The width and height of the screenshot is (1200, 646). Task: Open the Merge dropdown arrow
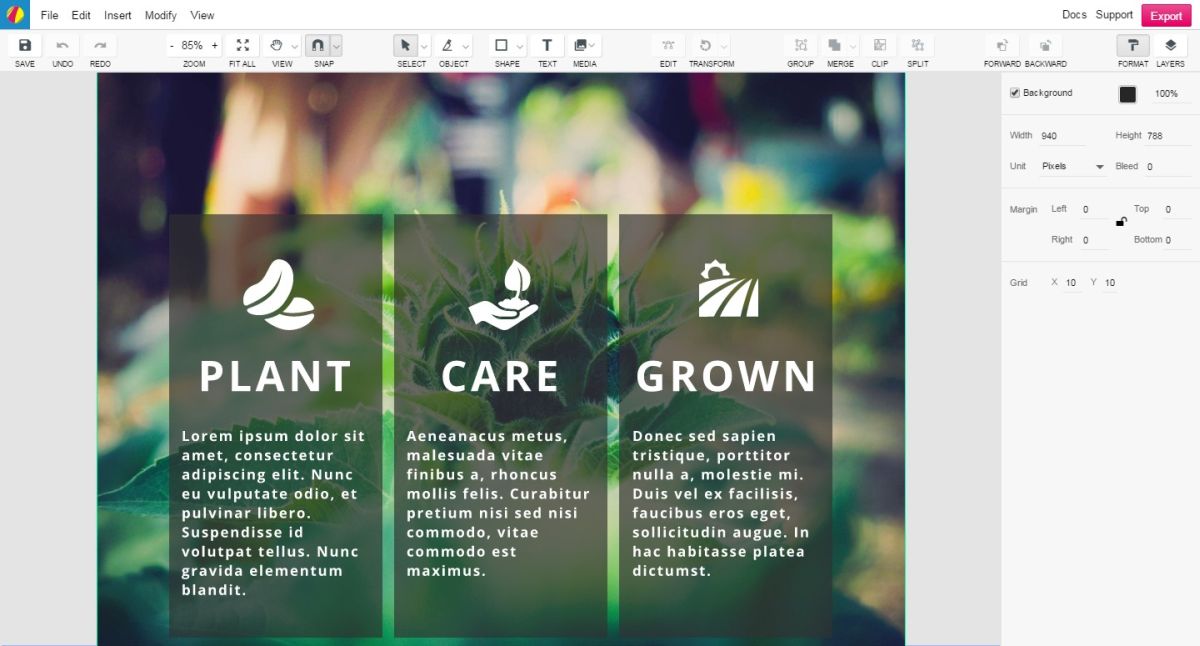click(853, 46)
